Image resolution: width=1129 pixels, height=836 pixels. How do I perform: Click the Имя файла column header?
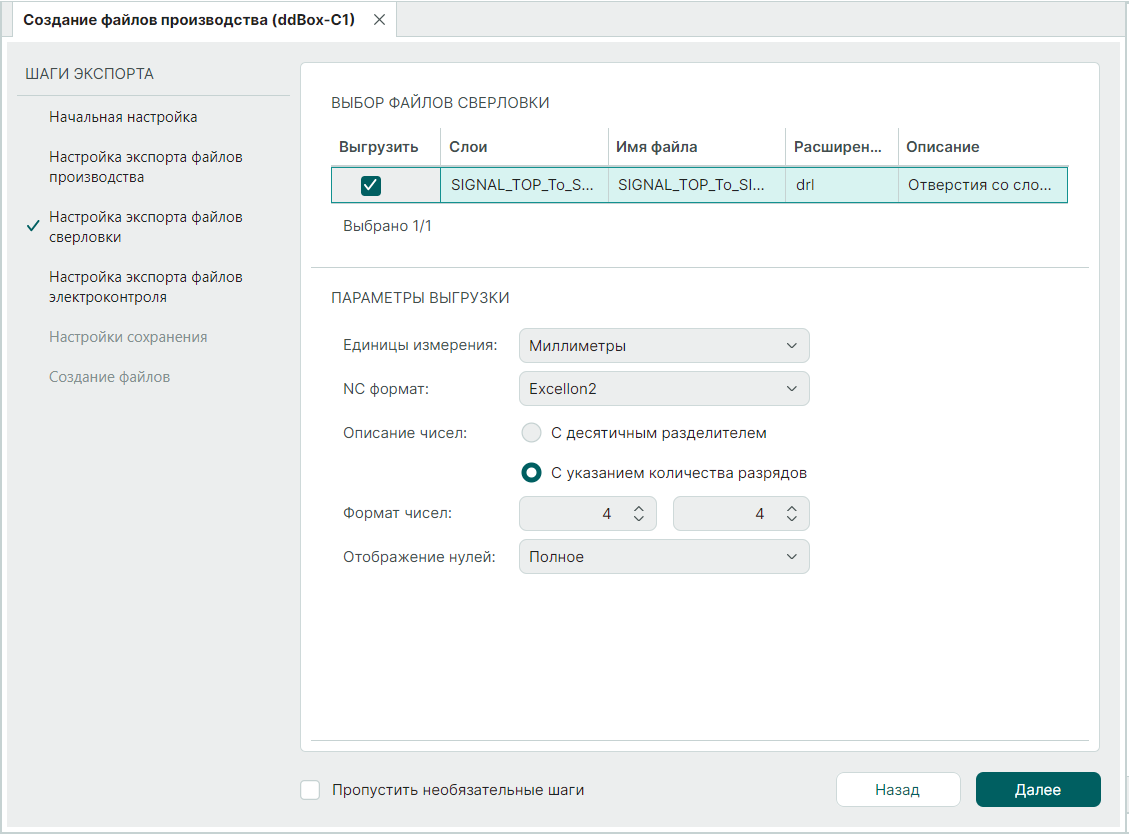657,147
